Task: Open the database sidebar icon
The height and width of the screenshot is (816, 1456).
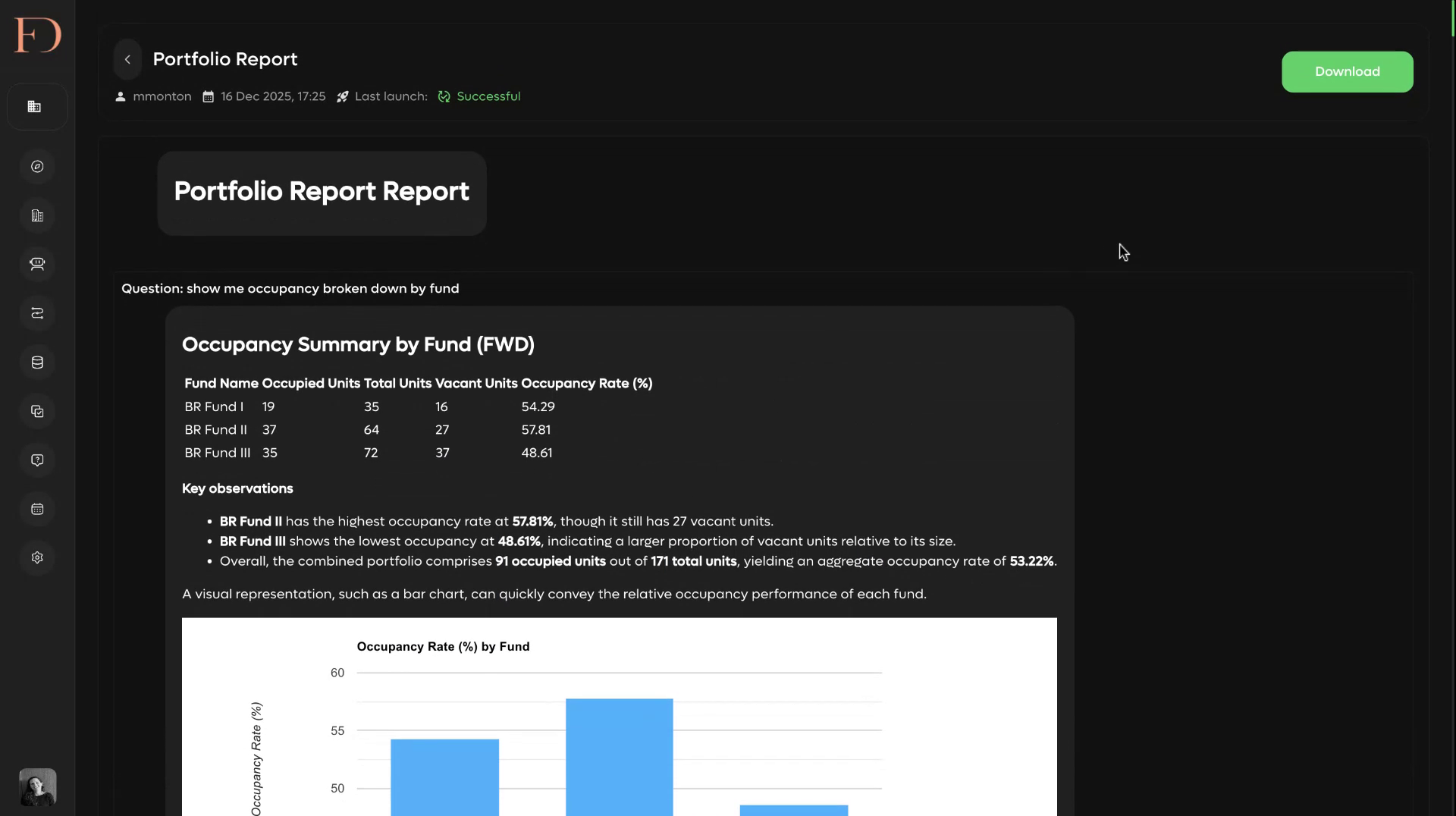Action: pyautogui.click(x=37, y=362)
